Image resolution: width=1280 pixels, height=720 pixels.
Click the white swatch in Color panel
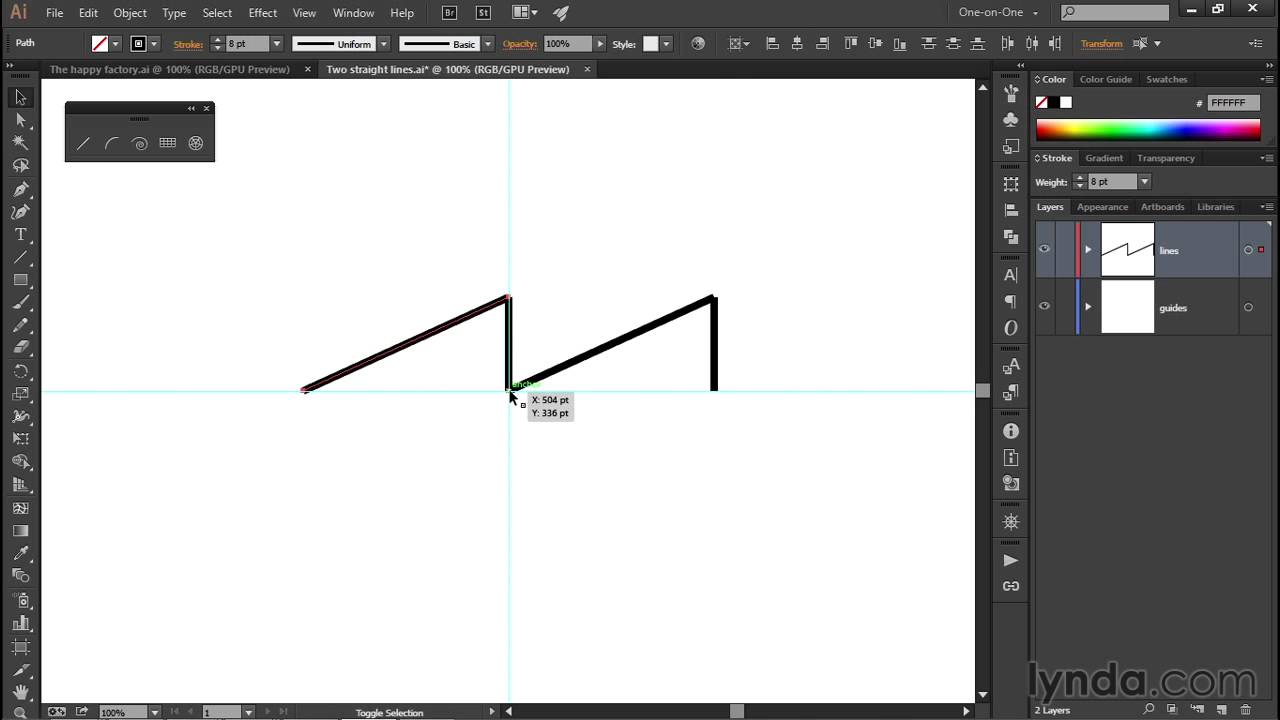1066,102
